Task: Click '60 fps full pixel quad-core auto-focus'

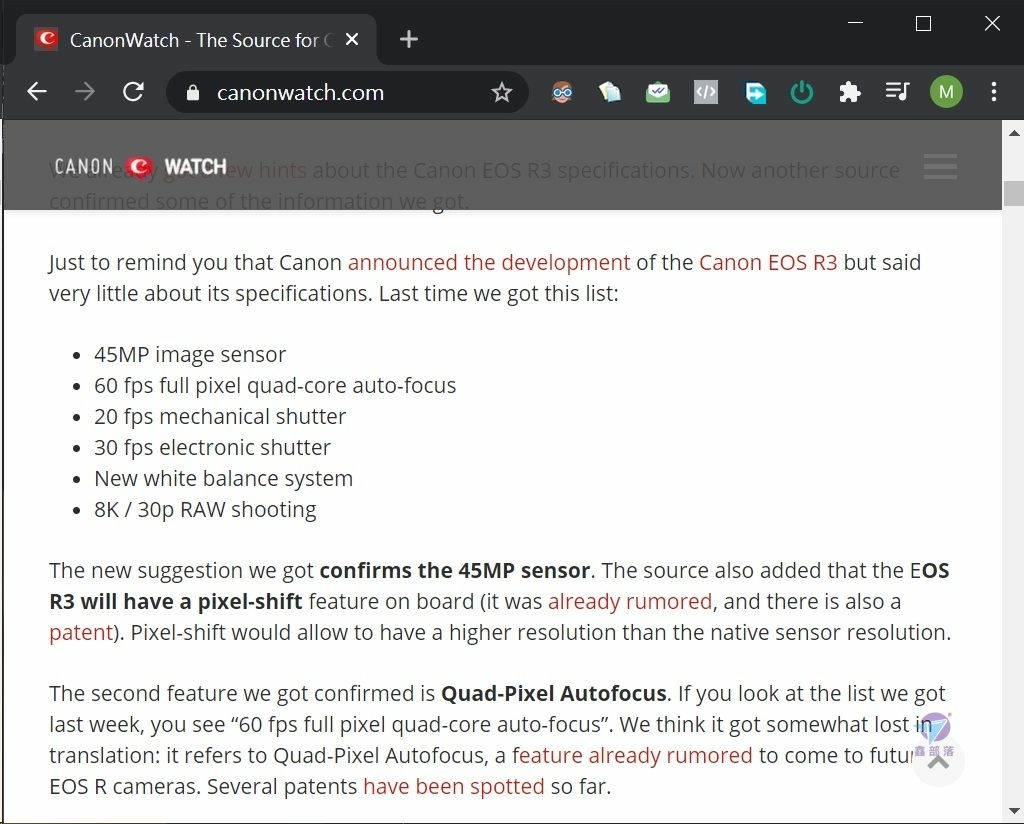Action: 275,386
